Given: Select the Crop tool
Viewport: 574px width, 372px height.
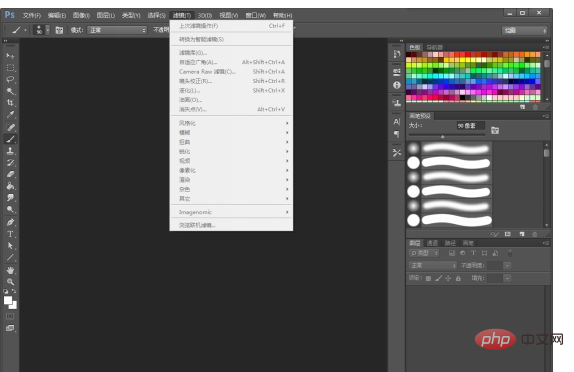Looking at the screenshot, I should tap(10, 103).
